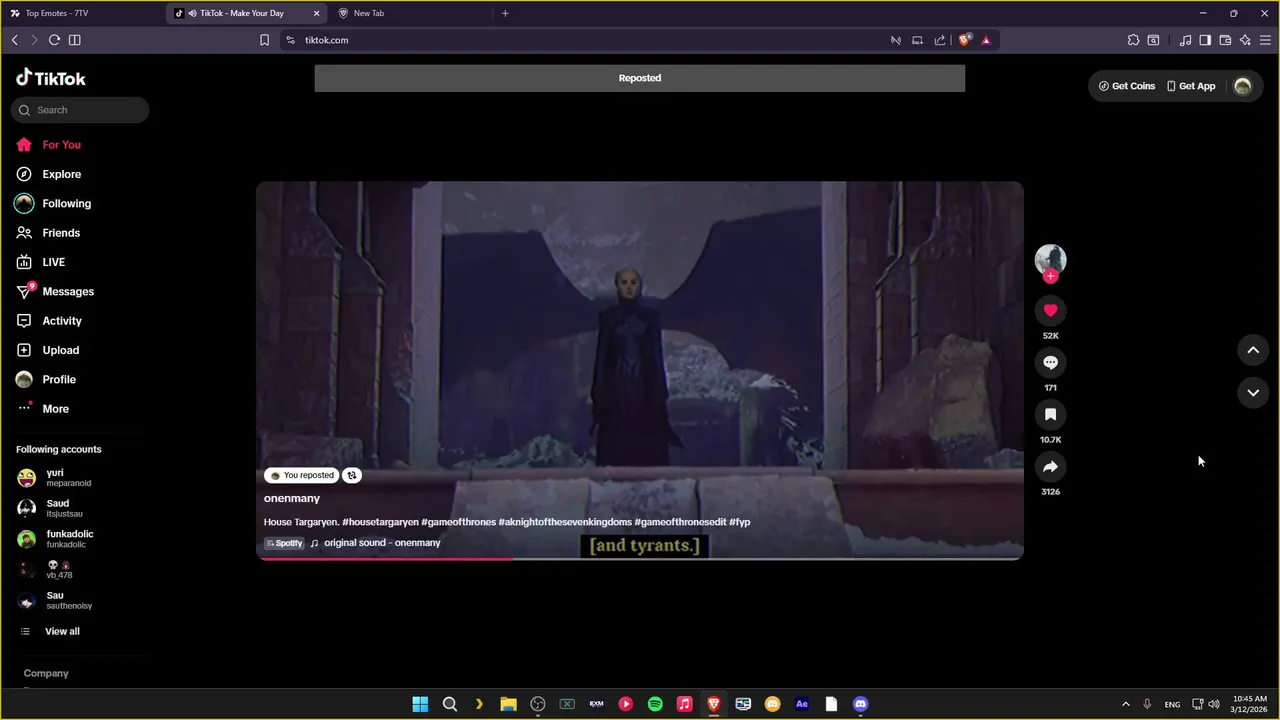
Task: Go to the previous video with up chevron
Action: (x=1253, y=350)
